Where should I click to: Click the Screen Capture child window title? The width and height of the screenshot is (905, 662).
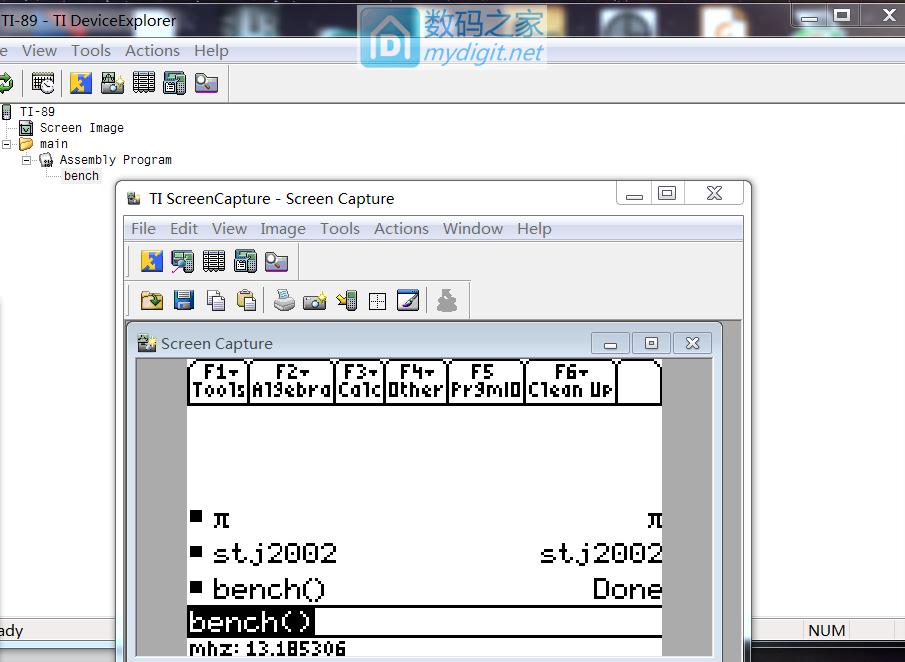216,343
